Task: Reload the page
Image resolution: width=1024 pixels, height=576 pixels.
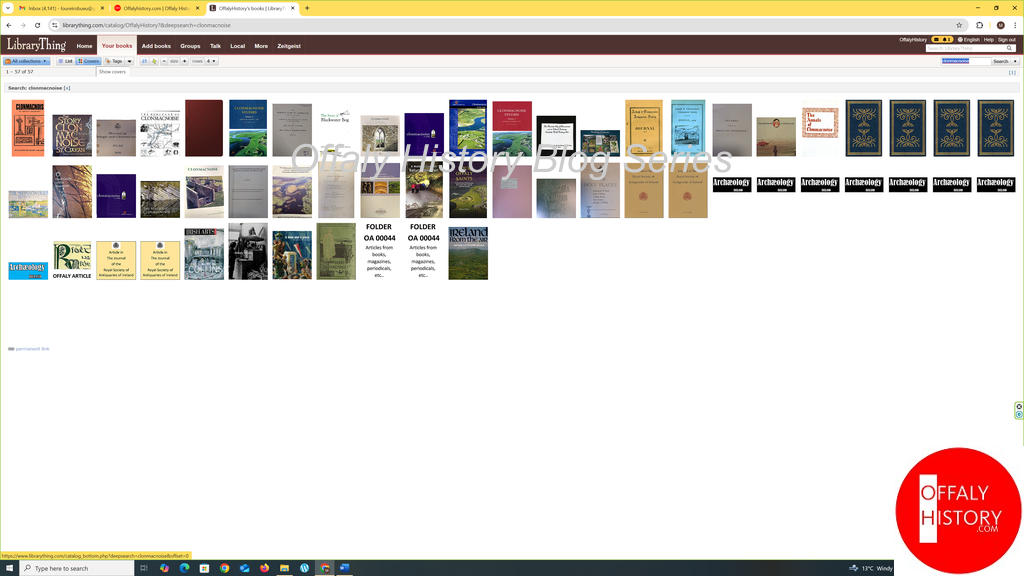Action: (37, 25)
